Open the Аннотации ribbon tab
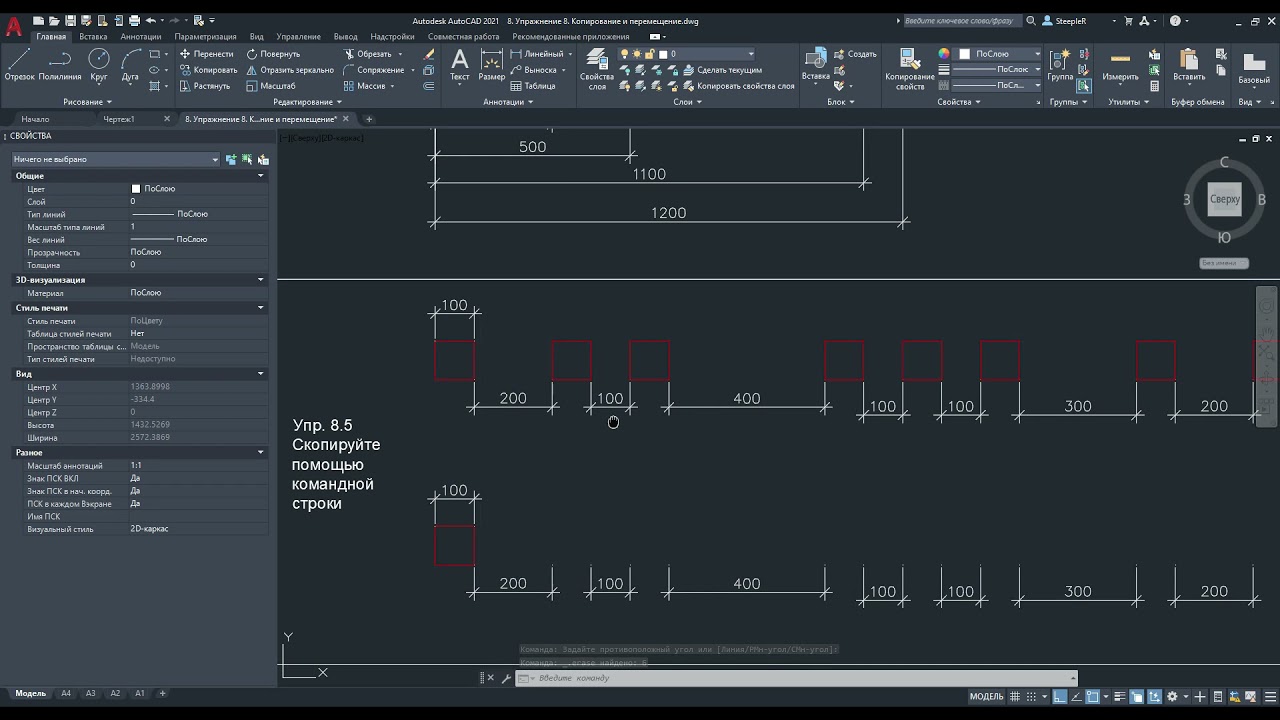This screenshot has width=1280, height=720. 140,37
